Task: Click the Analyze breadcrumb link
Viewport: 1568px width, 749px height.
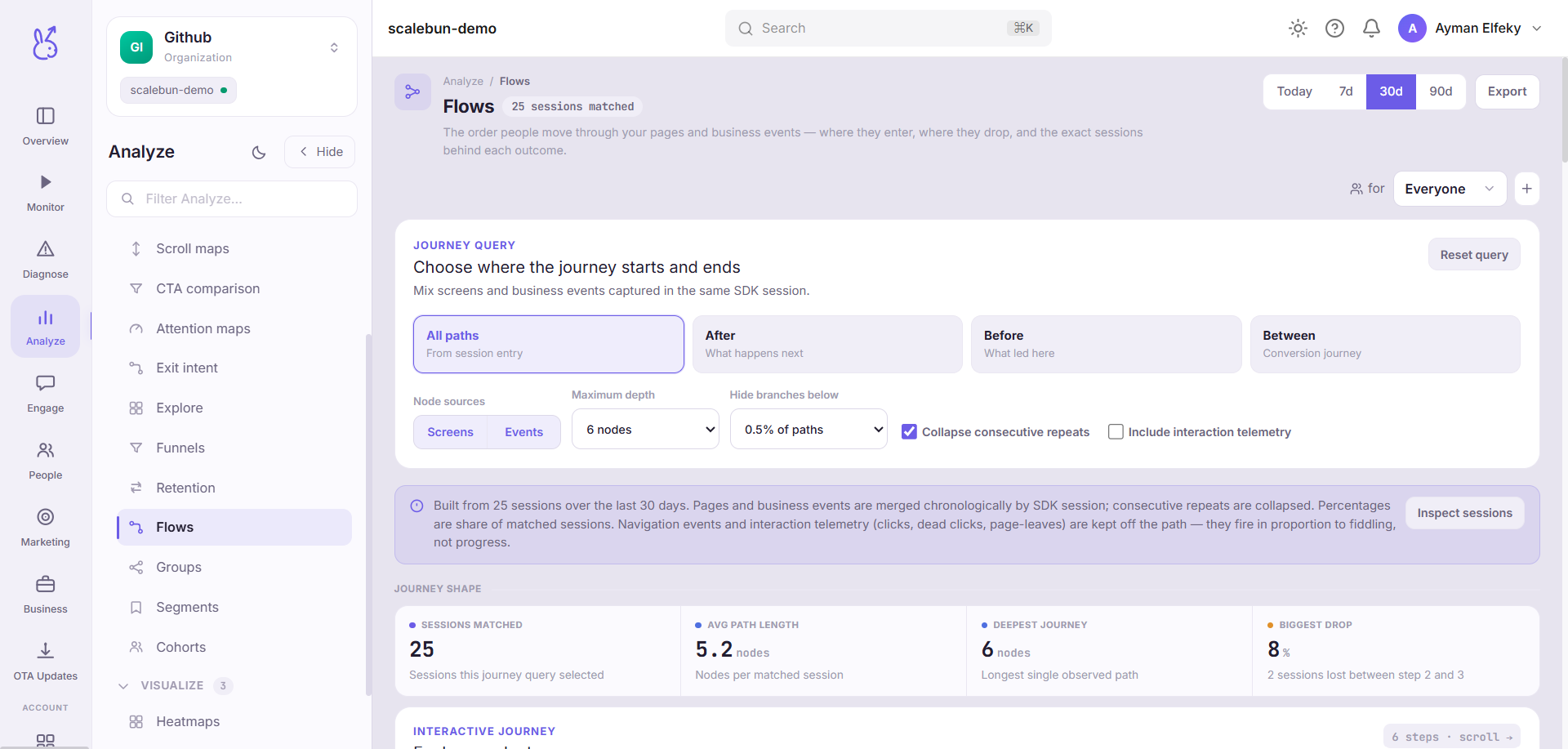Action: (x=463, y=81)
